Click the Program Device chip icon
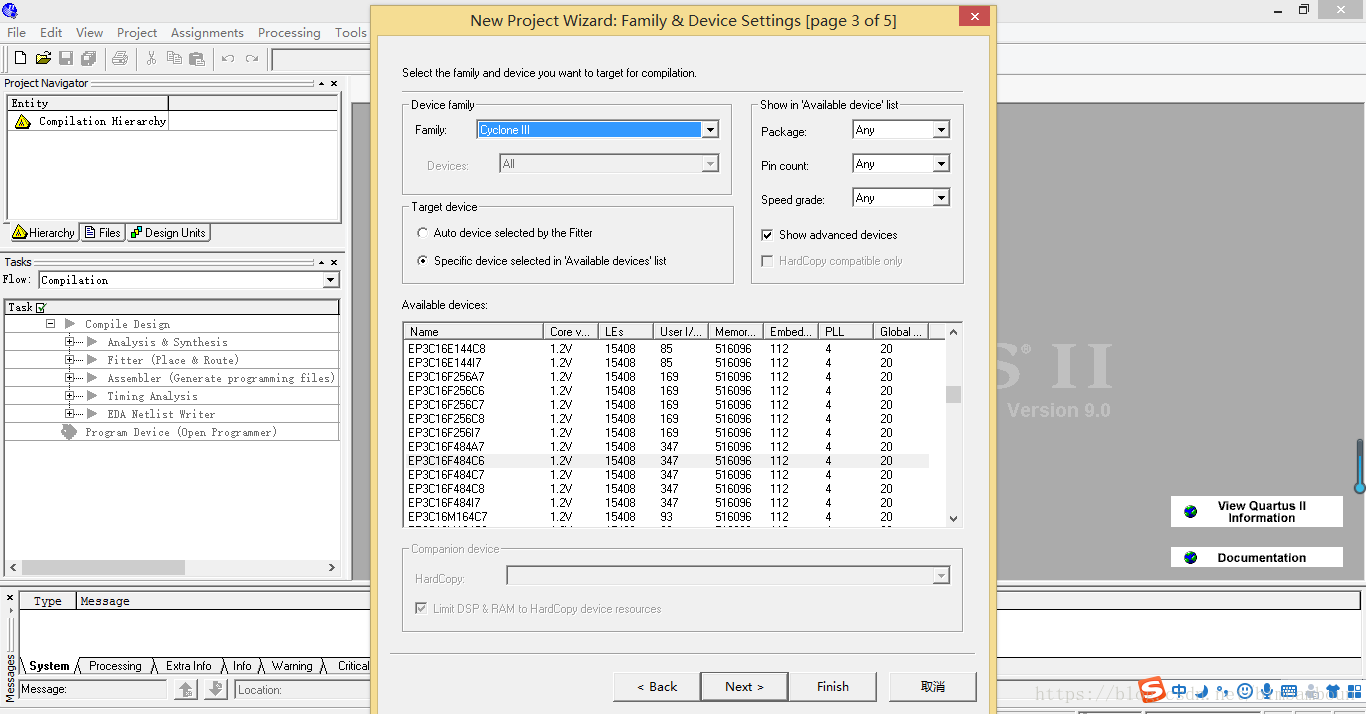 (68, 432)
